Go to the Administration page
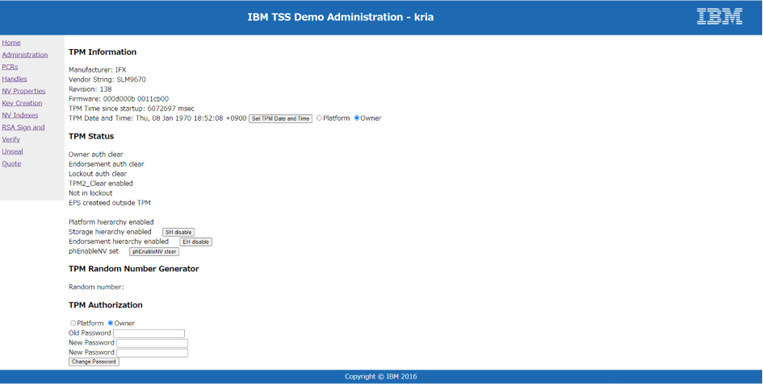 tap(25, 55)
